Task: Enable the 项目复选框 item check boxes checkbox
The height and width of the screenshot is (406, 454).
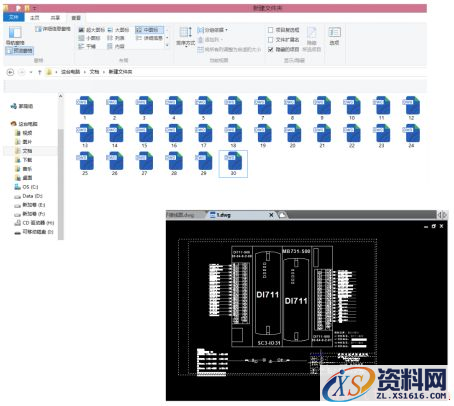Action: point(271,30)
